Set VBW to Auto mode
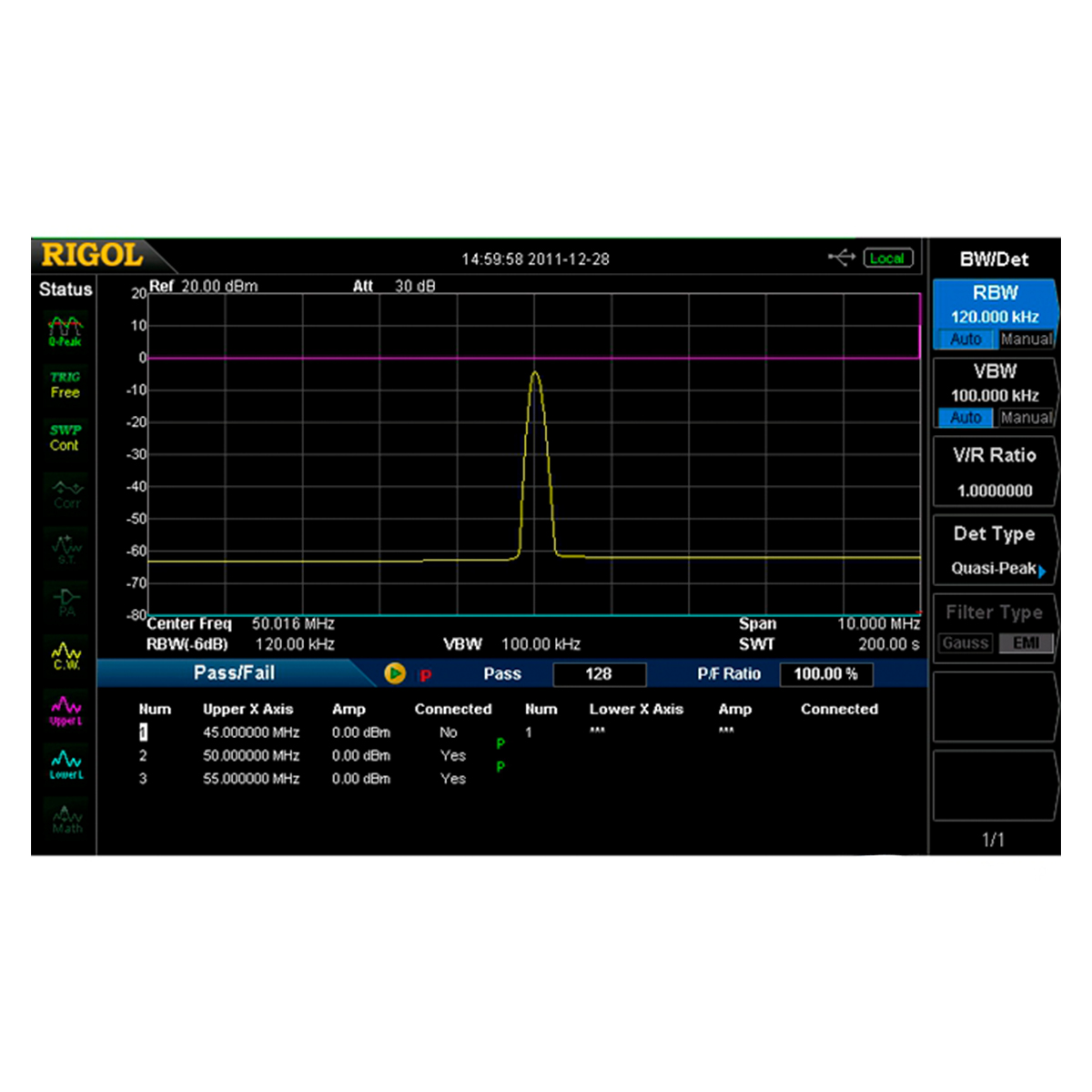Viewport: 1092px width, 1092px height. pyautogui.click(x=964, y=418)
